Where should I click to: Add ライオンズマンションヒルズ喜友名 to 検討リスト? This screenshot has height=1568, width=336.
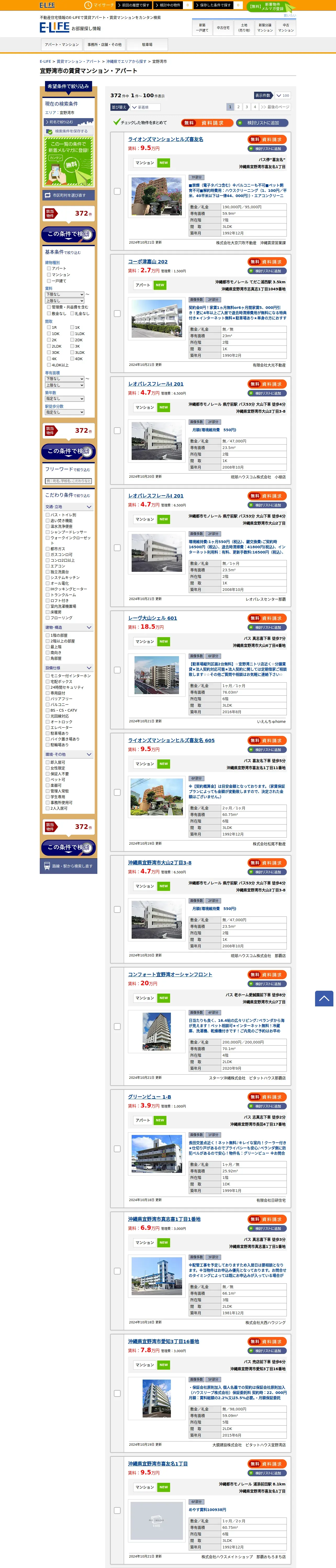[267, 148]
